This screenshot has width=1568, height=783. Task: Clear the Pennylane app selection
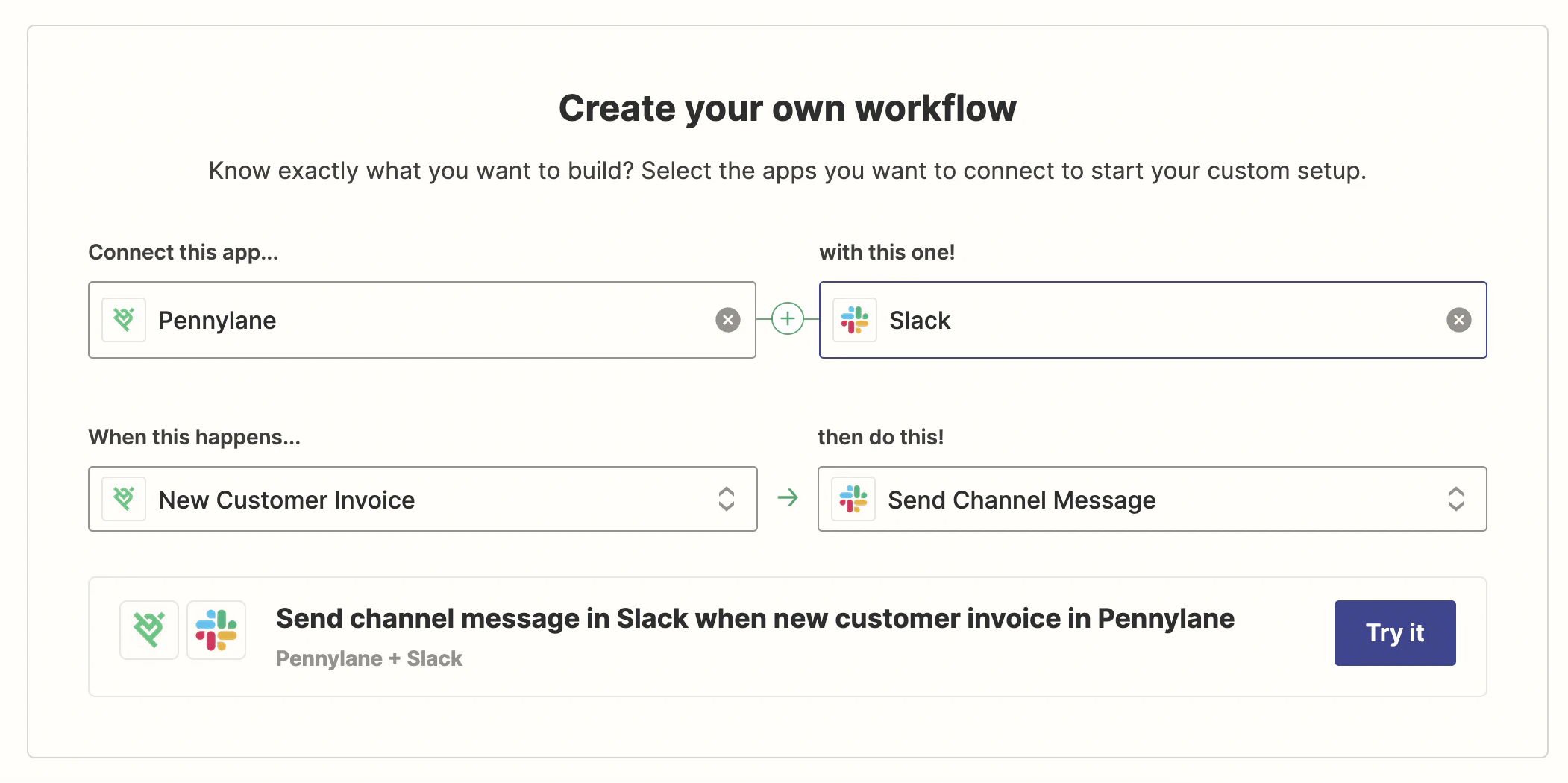point(727,320)
